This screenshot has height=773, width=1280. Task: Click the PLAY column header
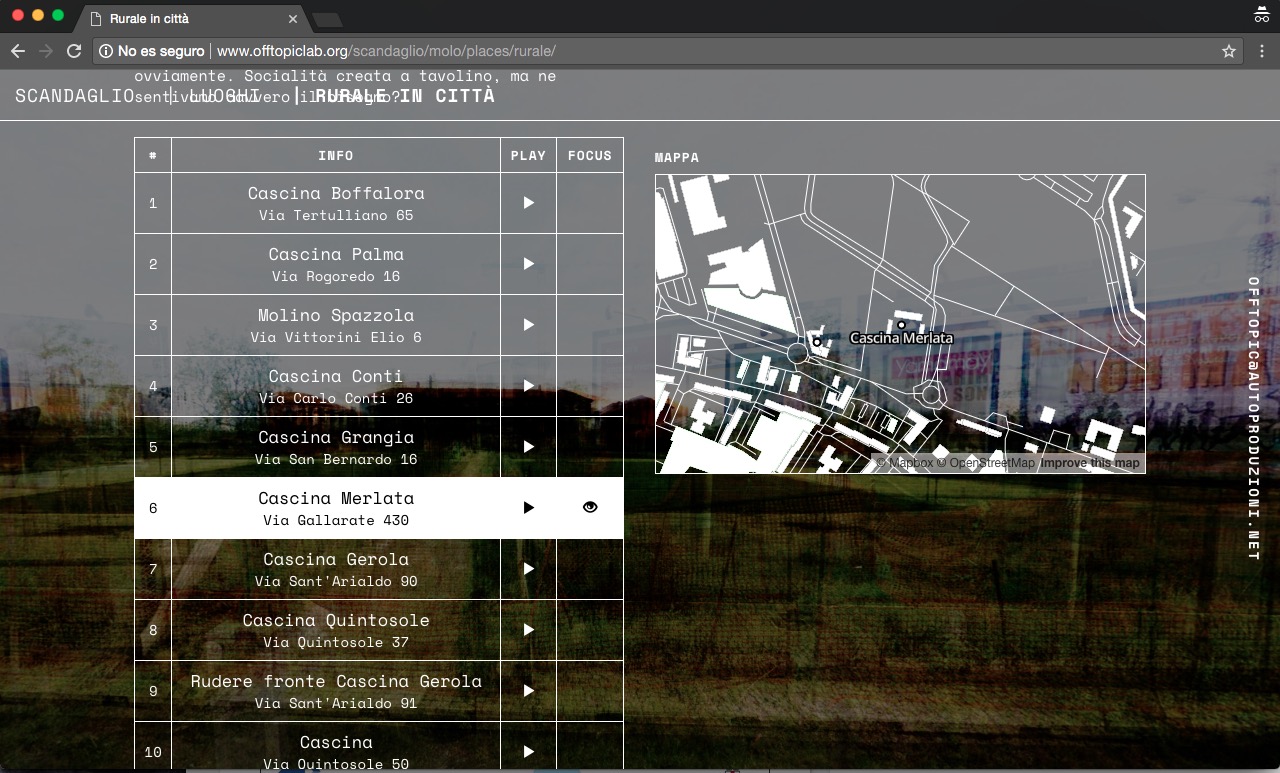coord(528,155)
